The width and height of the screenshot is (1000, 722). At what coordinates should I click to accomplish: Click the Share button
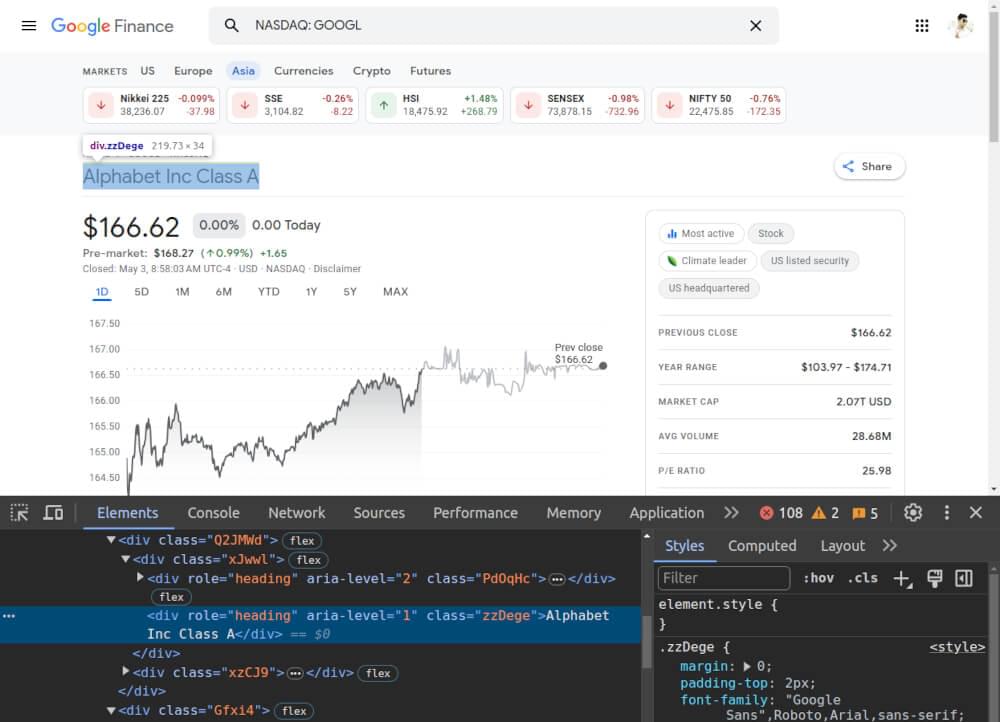[868, 166]
